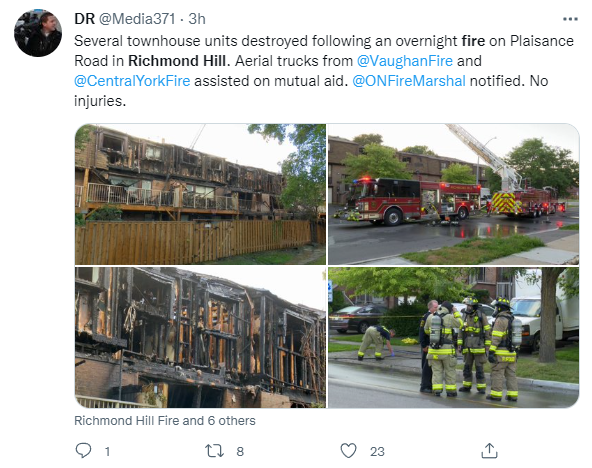Open firefighters standing on street photo
This screenshot has height=468, width=592.
tap(453, 337)
